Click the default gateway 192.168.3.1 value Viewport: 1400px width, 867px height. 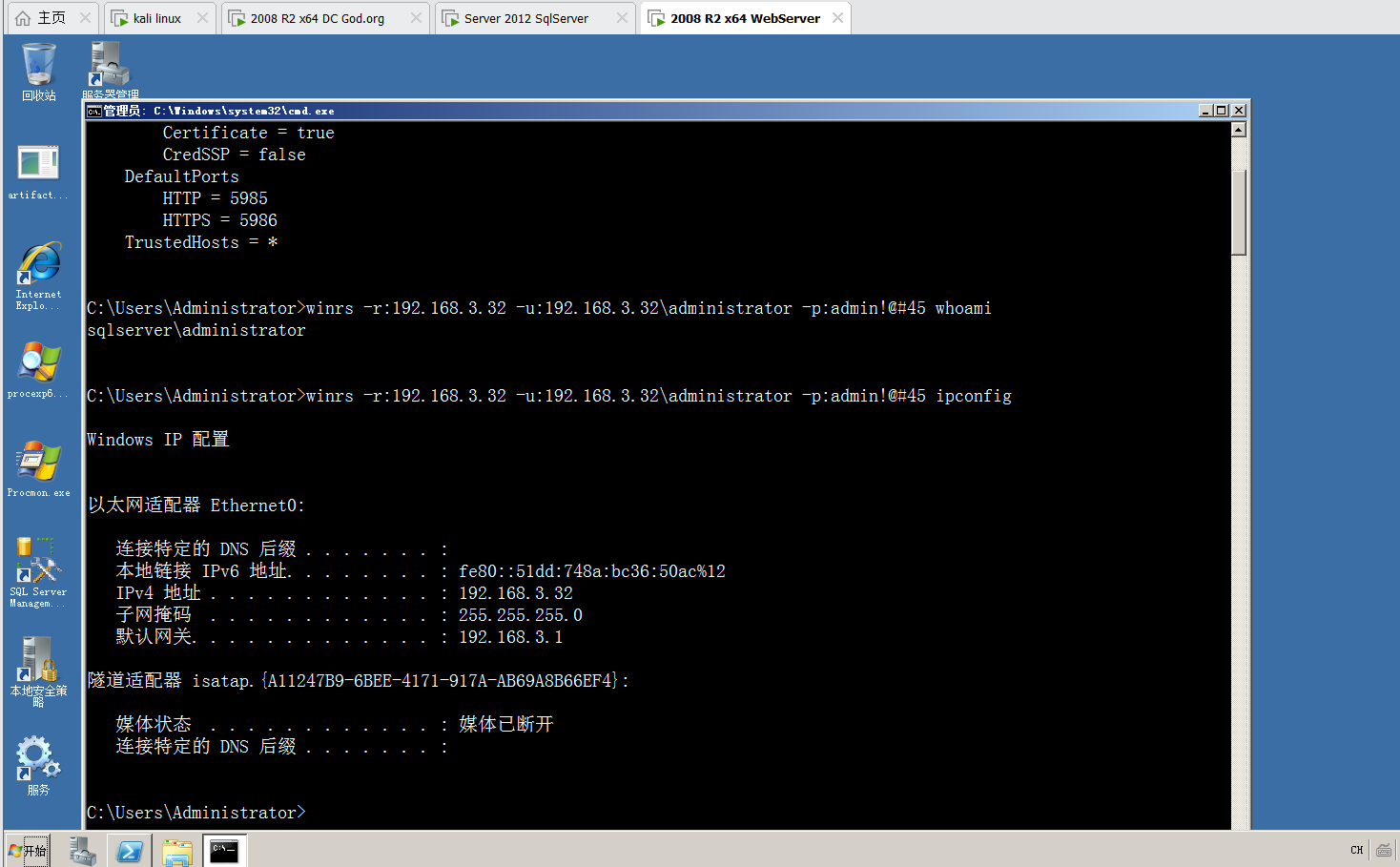tap(511, 638)
